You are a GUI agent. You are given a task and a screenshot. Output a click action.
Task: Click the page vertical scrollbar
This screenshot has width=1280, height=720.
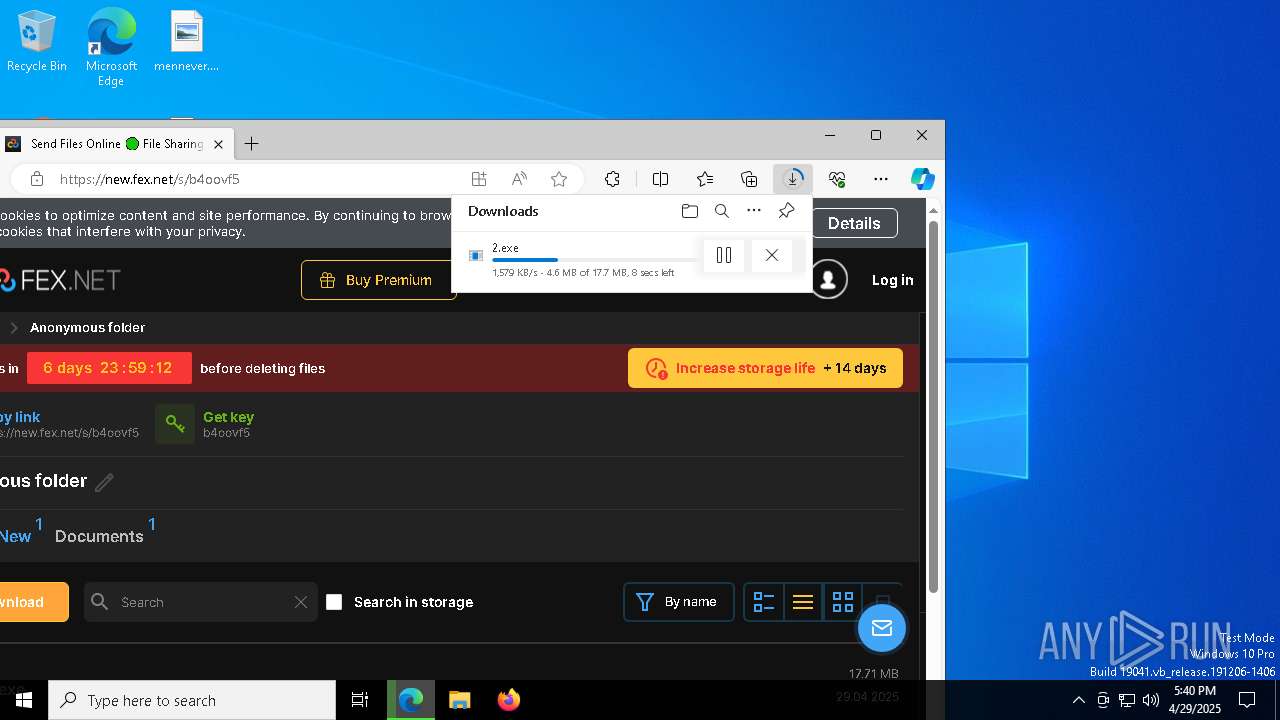coord(933,405)
